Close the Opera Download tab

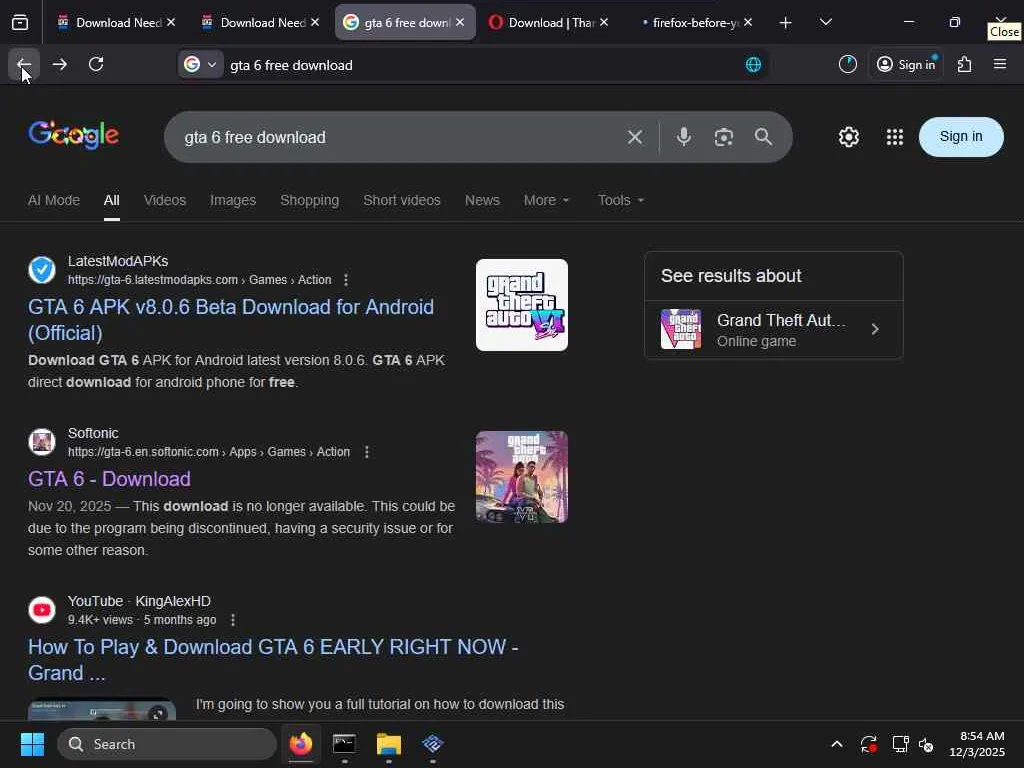[604, 23]
